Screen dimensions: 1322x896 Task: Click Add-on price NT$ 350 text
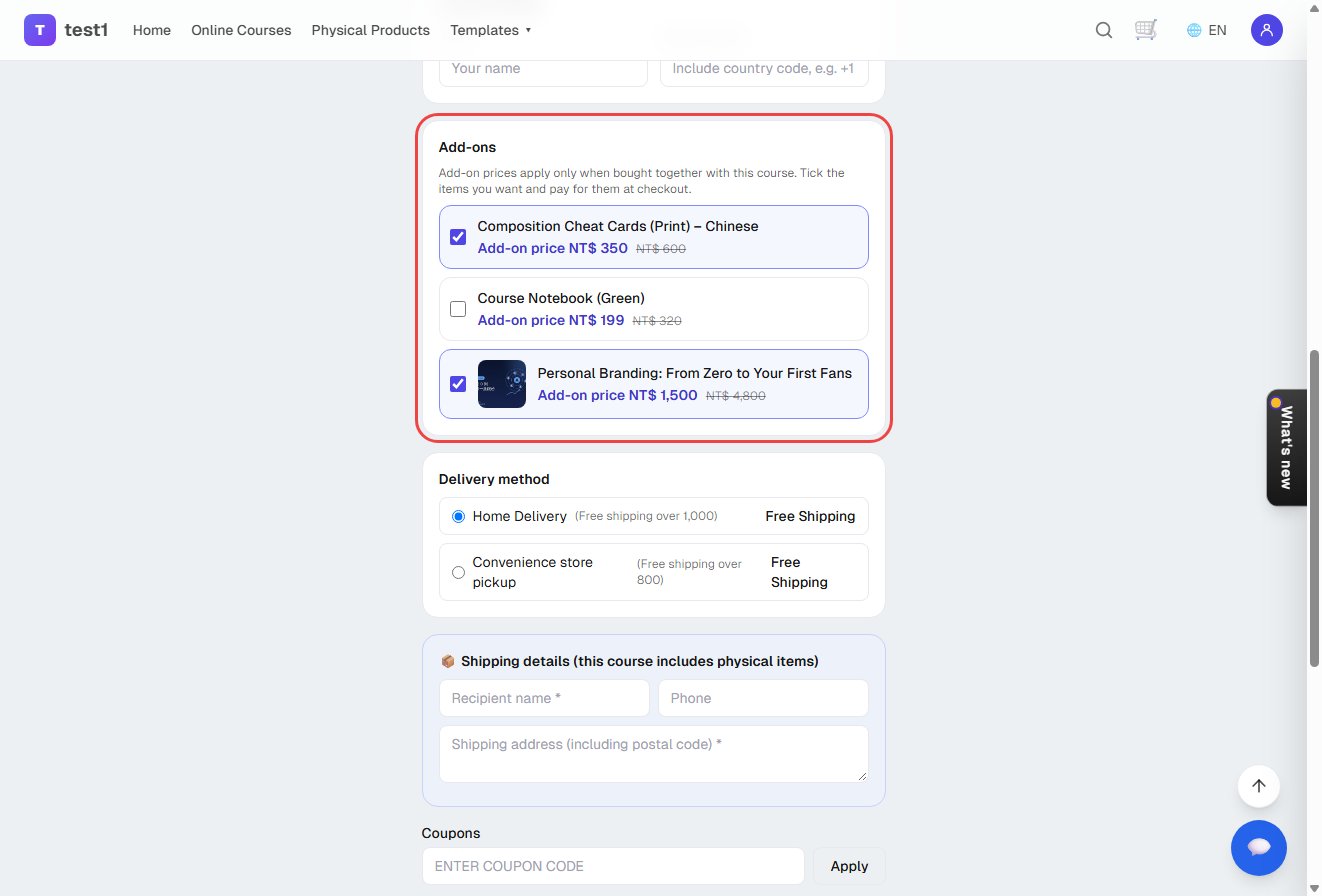553,248
